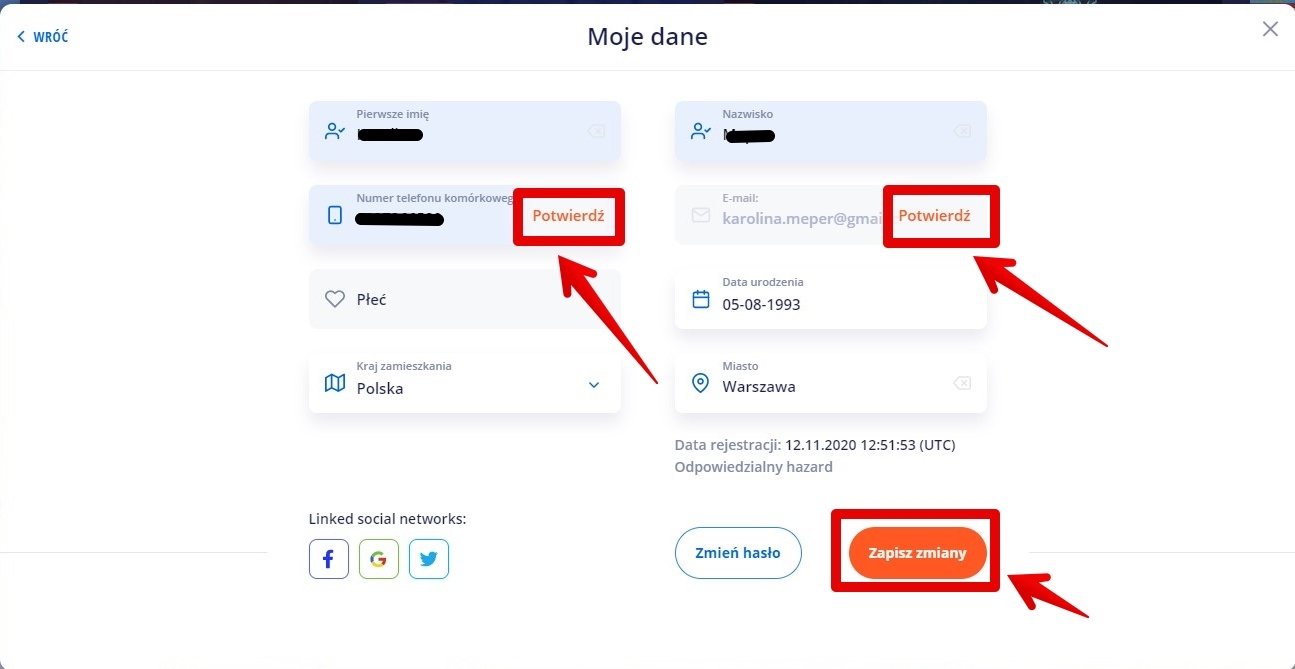
Task: Click into the Miasto text field
Action: 820,387
